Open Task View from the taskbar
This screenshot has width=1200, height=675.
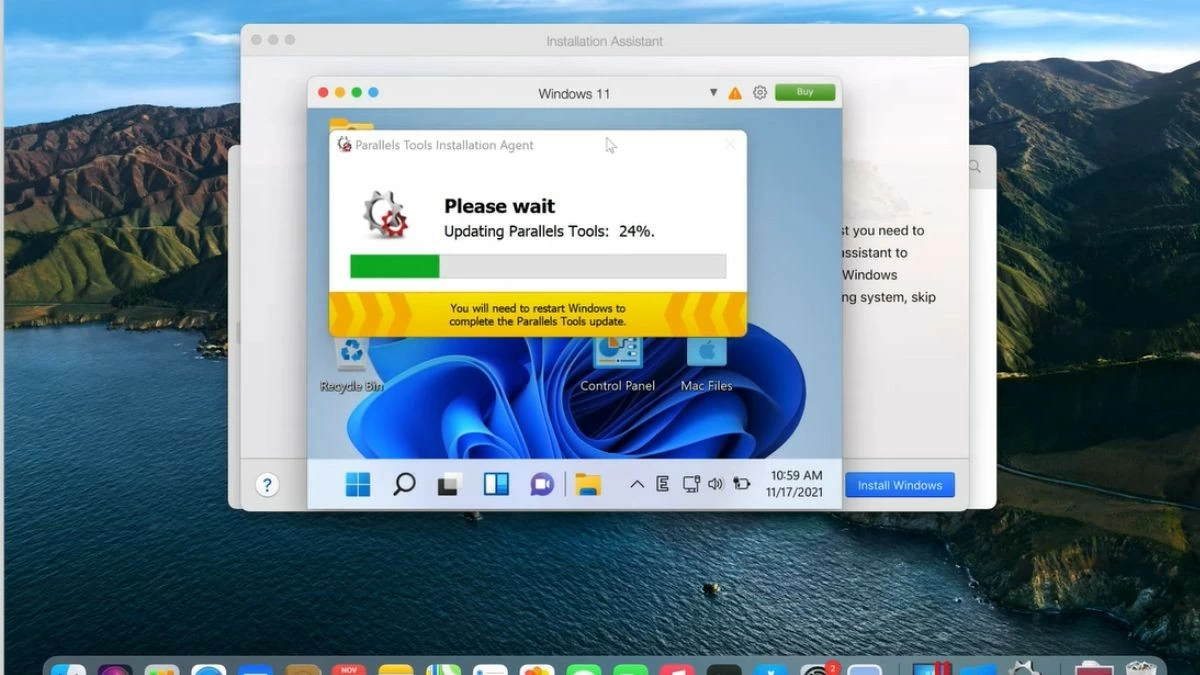coord(448,484)
